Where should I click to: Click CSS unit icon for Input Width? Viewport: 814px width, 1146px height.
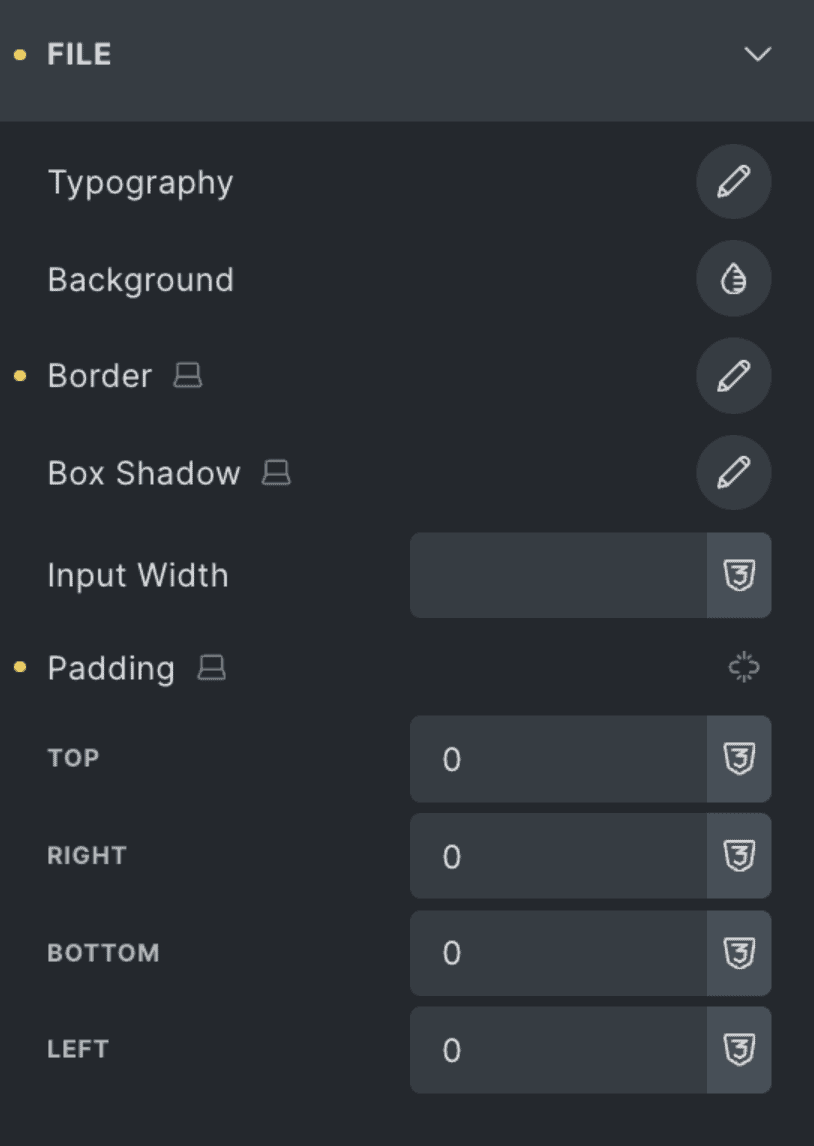click(x=739, y=575)
